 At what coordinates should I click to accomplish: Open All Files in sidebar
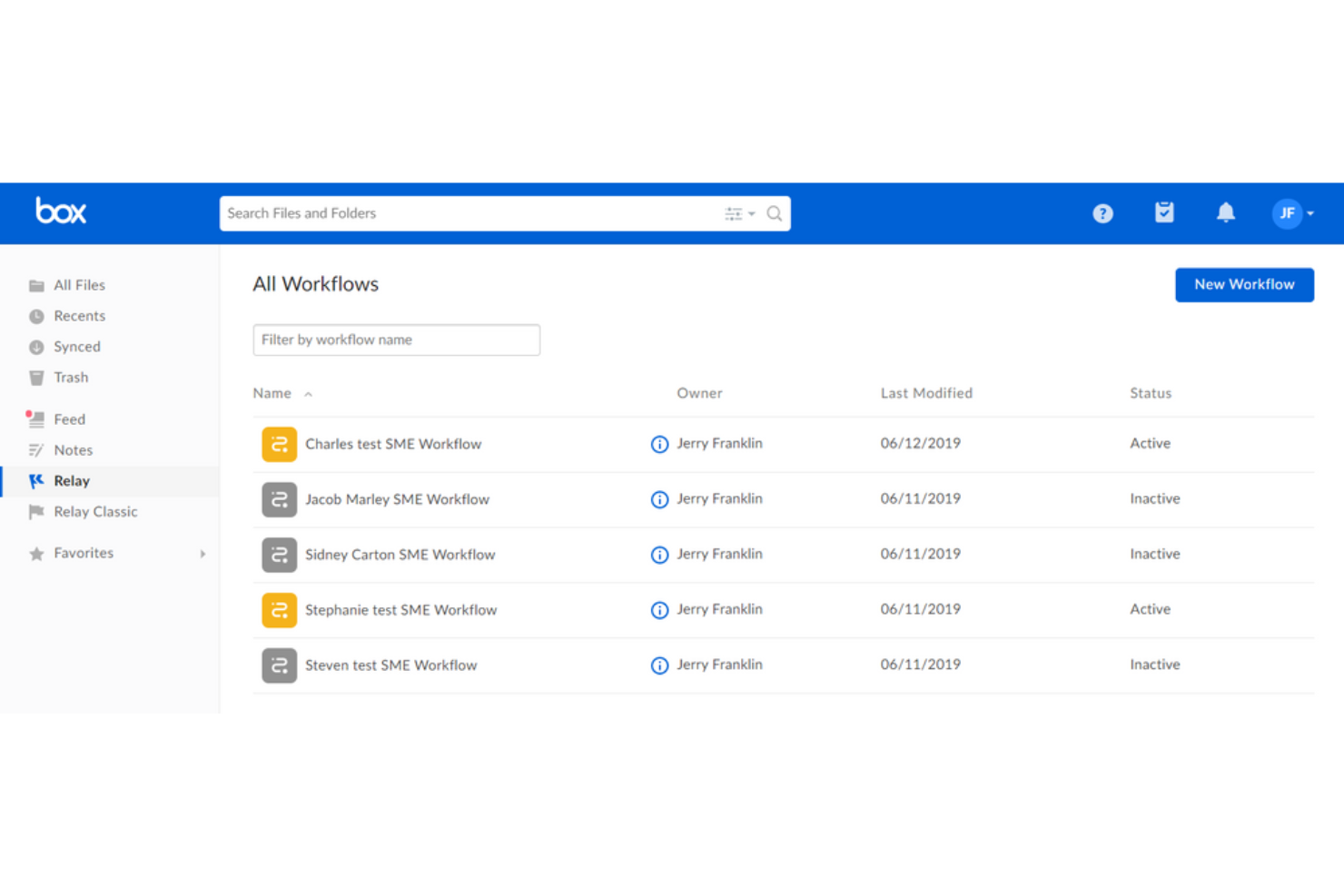click(79, 285)
